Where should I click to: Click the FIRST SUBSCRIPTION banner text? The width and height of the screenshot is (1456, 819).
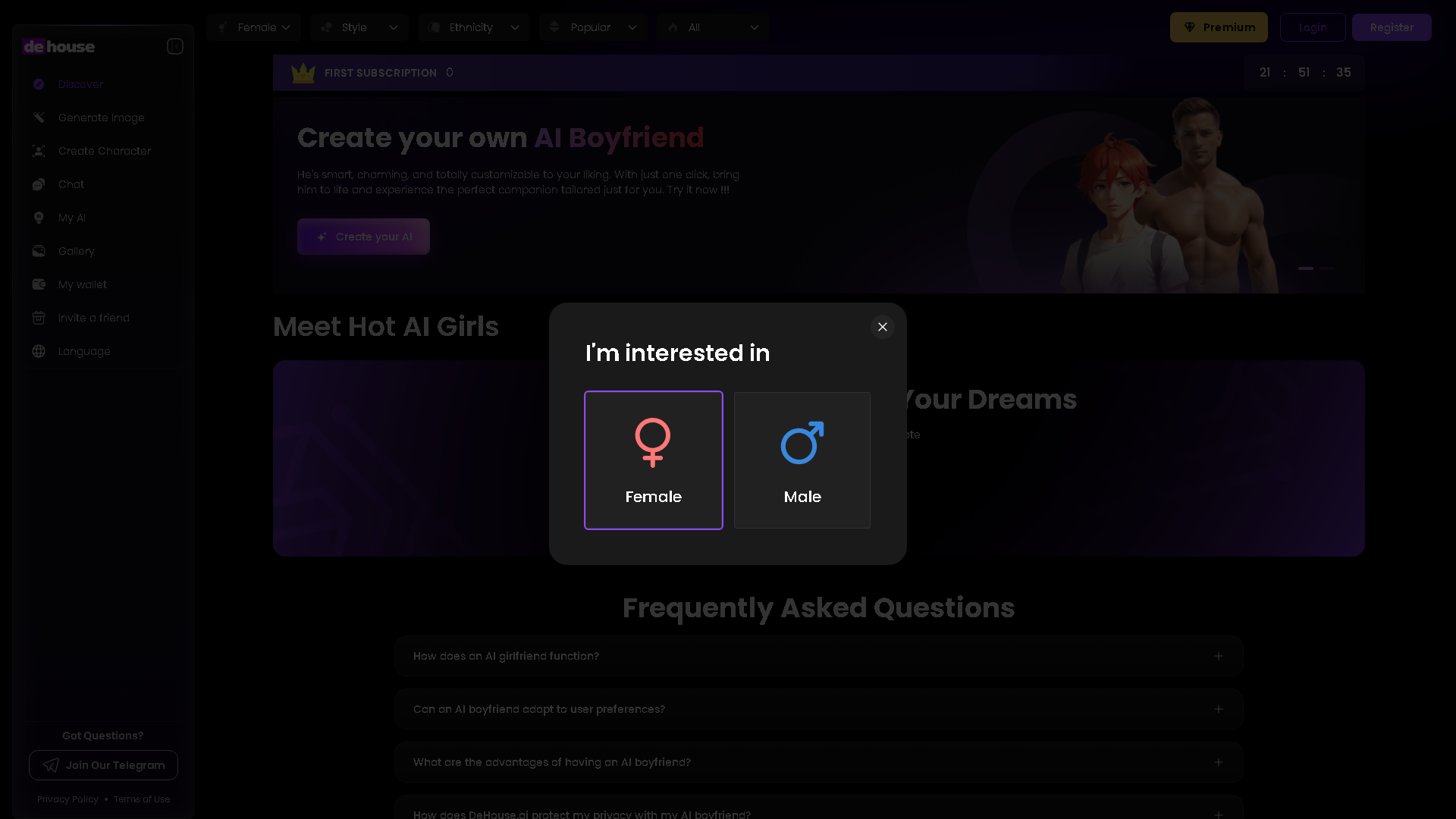(381, 73)
